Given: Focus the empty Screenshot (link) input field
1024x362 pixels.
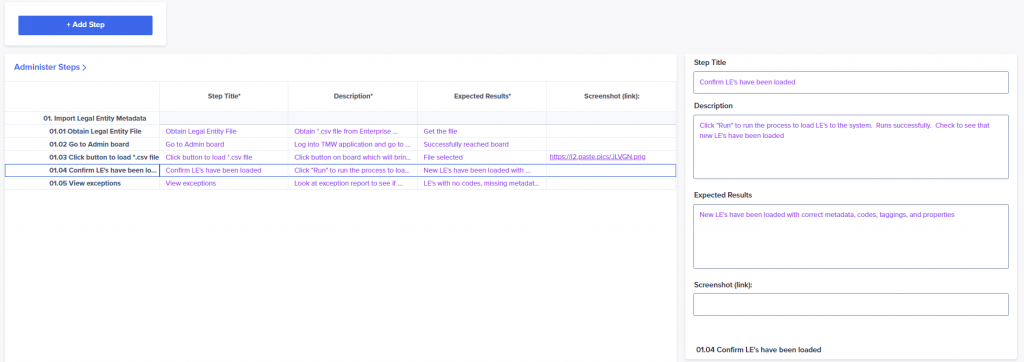Looking at the screenshot, I should 851,304.
